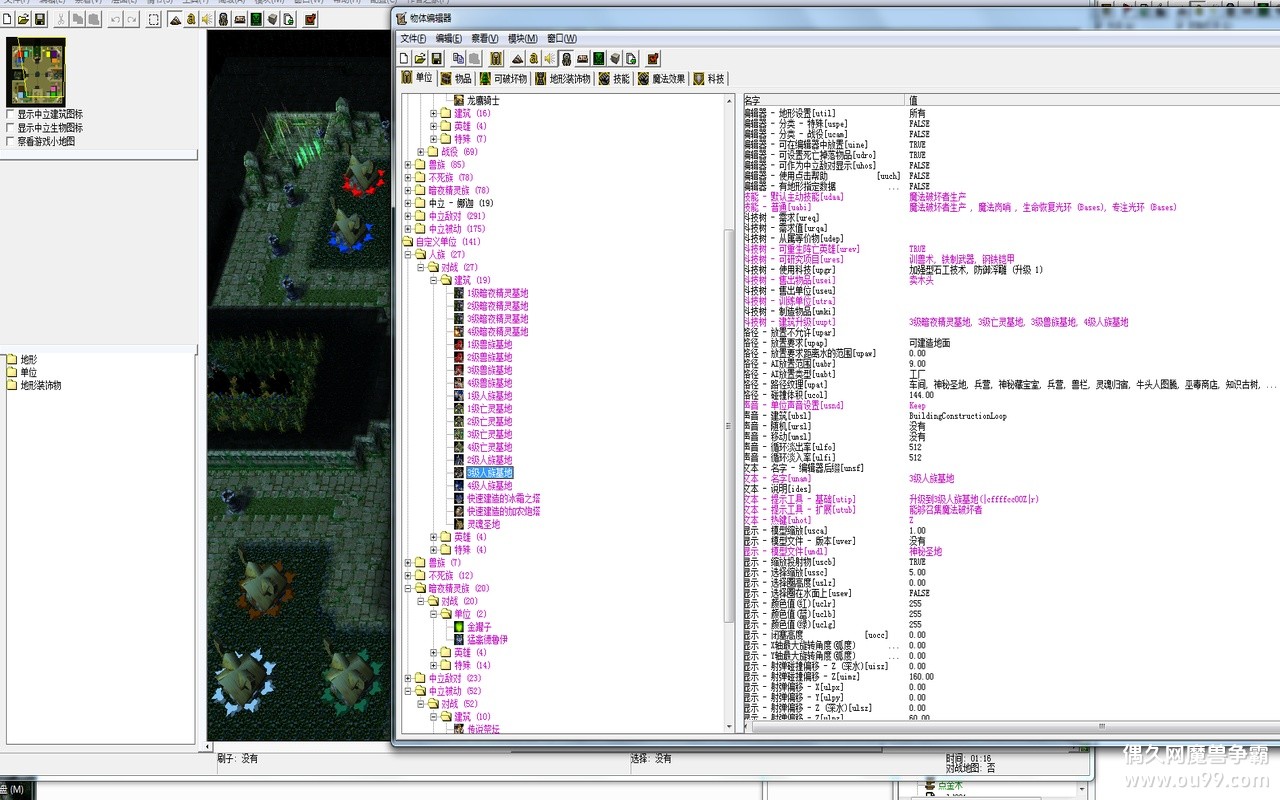
Task: Click Save map icon in main editor toolbar
Action: click(40, 20)
